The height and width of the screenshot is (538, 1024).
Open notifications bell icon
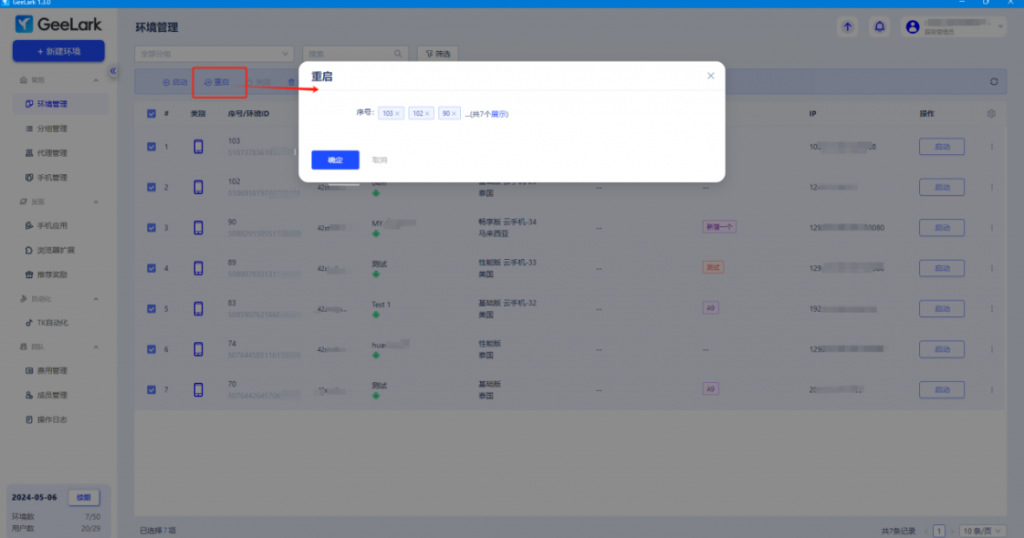(879, 27)
